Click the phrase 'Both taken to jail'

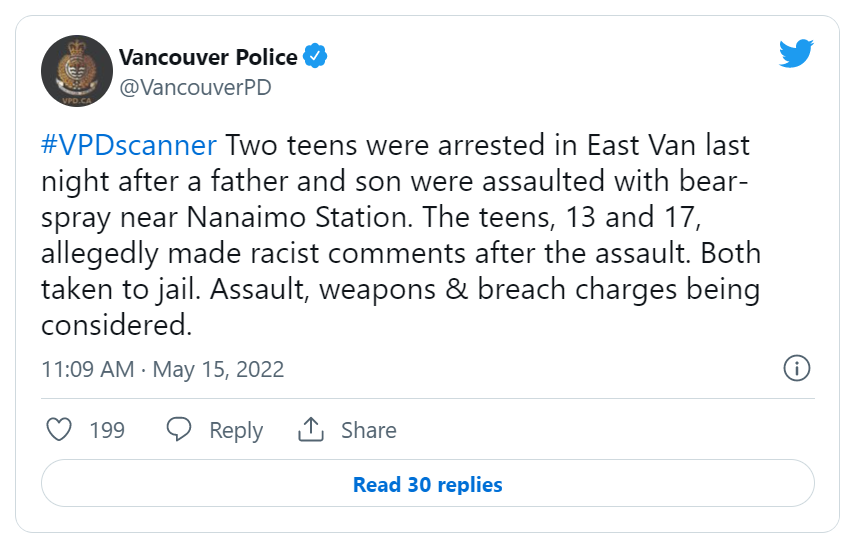click(x=401, y=271)
